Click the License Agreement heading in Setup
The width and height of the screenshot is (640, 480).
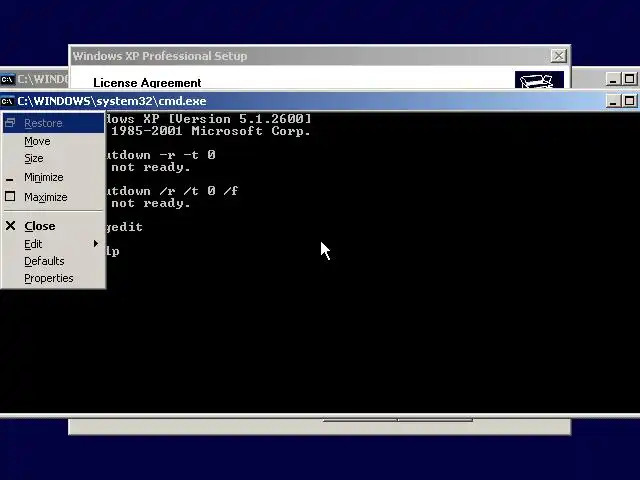tap(147, 83)
